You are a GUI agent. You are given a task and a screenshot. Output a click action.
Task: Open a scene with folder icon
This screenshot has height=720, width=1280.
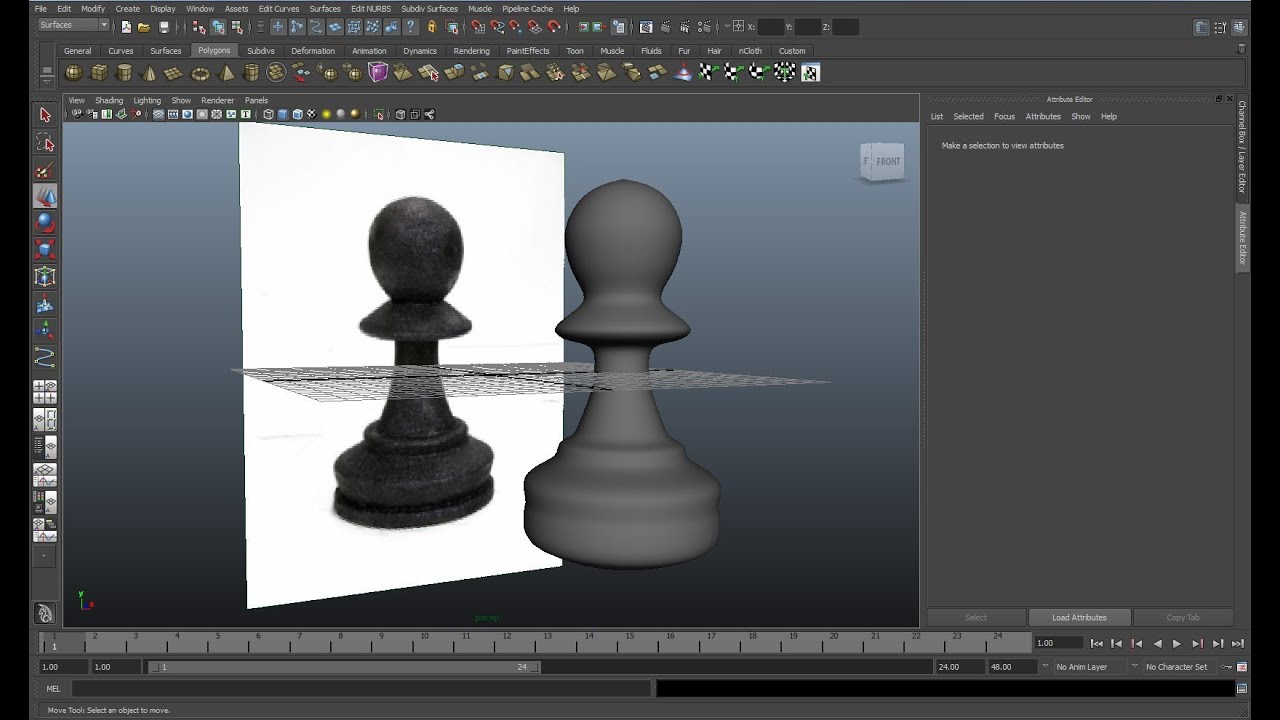[144, 27]
